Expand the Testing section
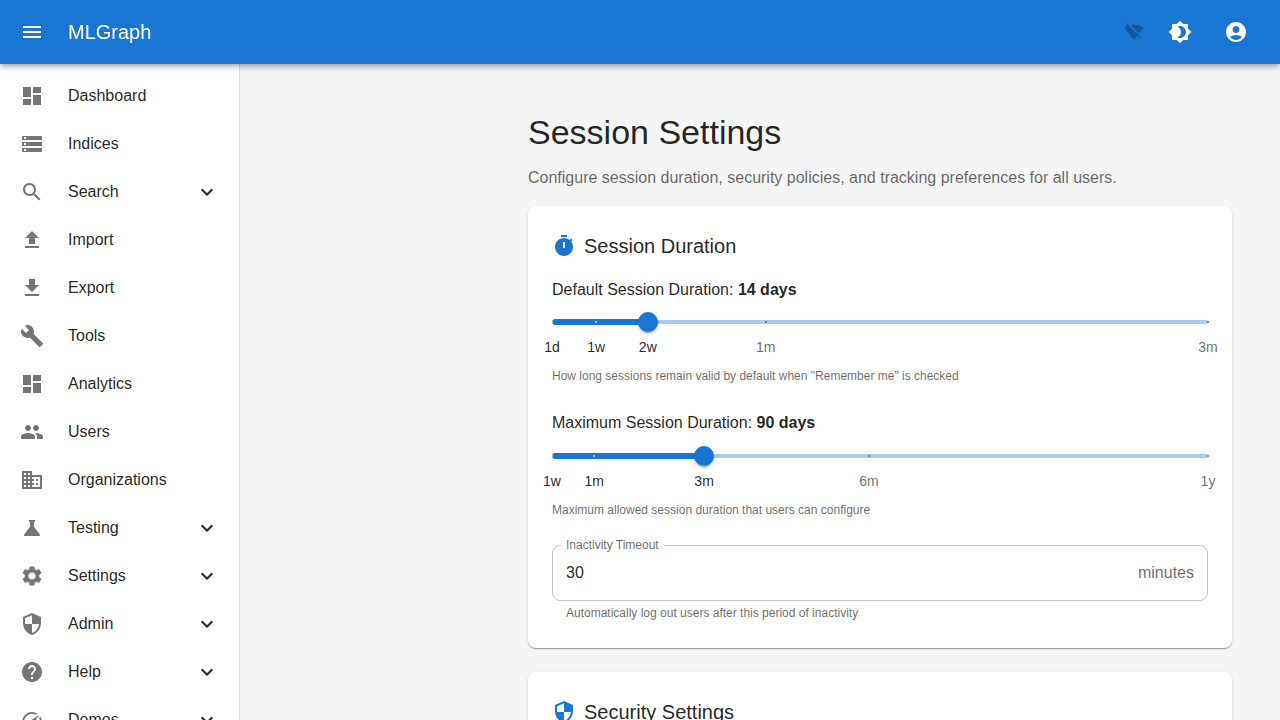 point(207,527)
